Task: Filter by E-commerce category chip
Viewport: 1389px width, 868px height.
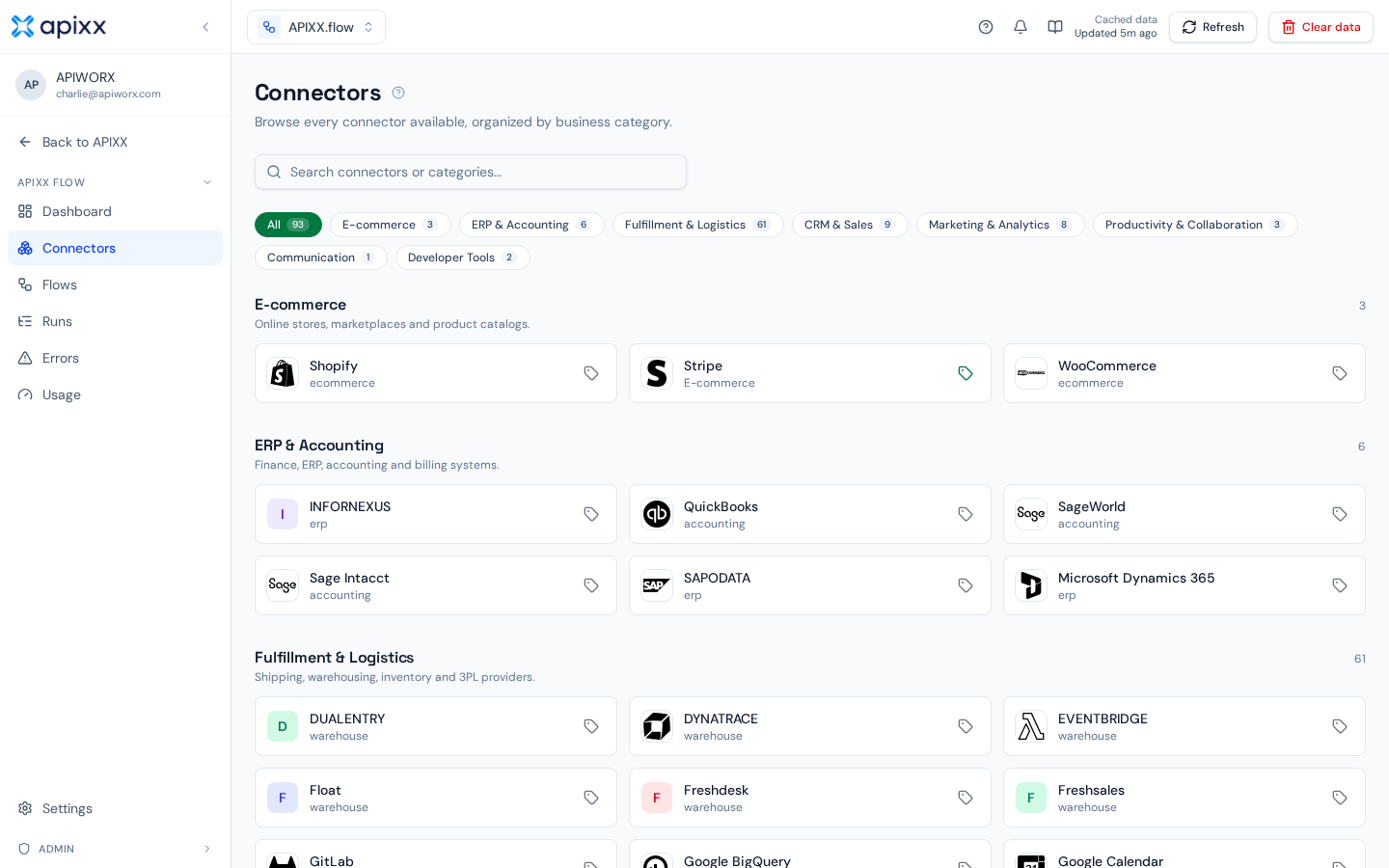Action: tap(391, 225)
